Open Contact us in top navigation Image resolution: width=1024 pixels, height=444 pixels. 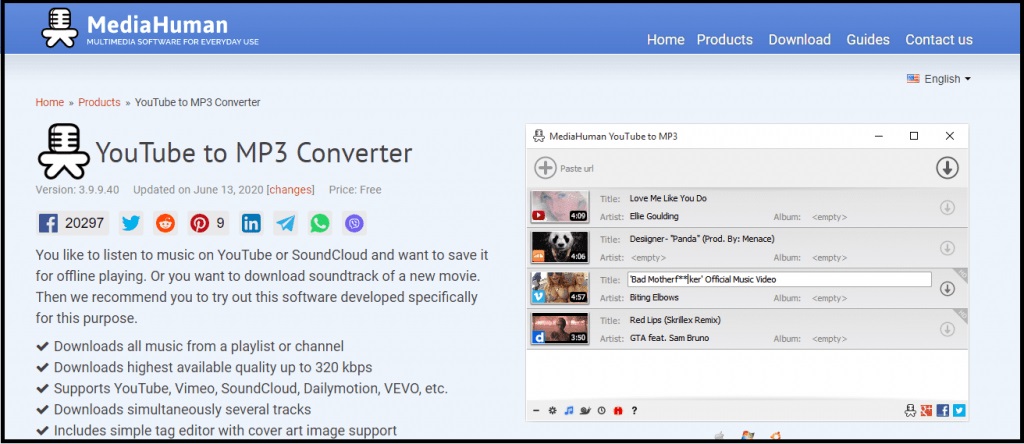coord(938,40)
